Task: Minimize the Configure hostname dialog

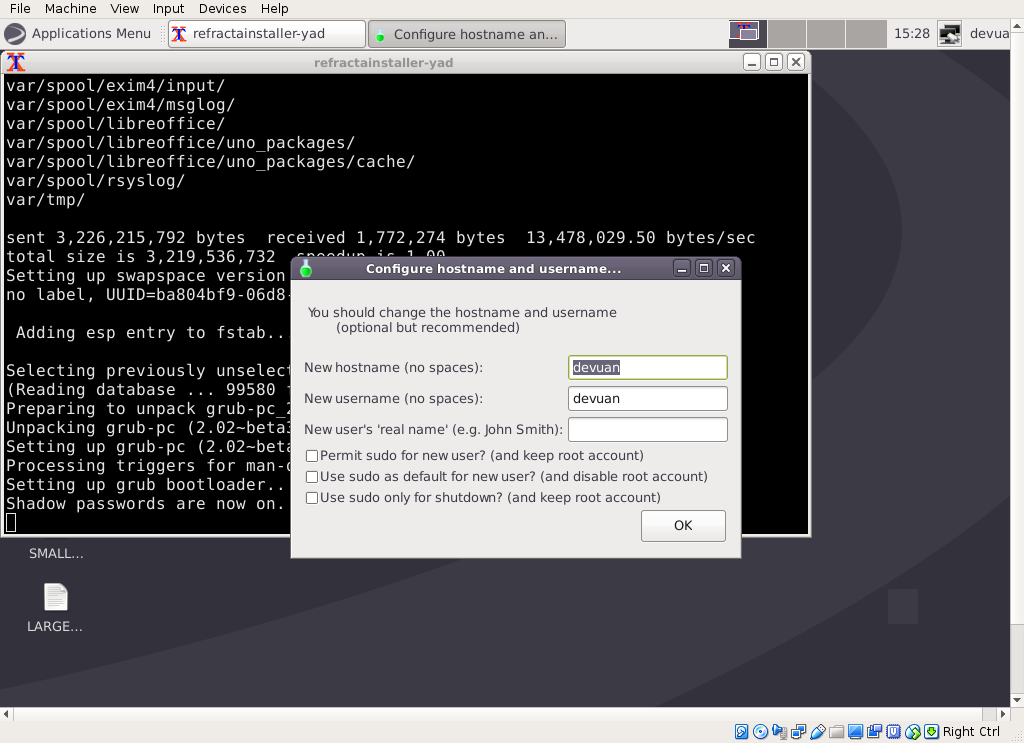Action: point(682,268)
